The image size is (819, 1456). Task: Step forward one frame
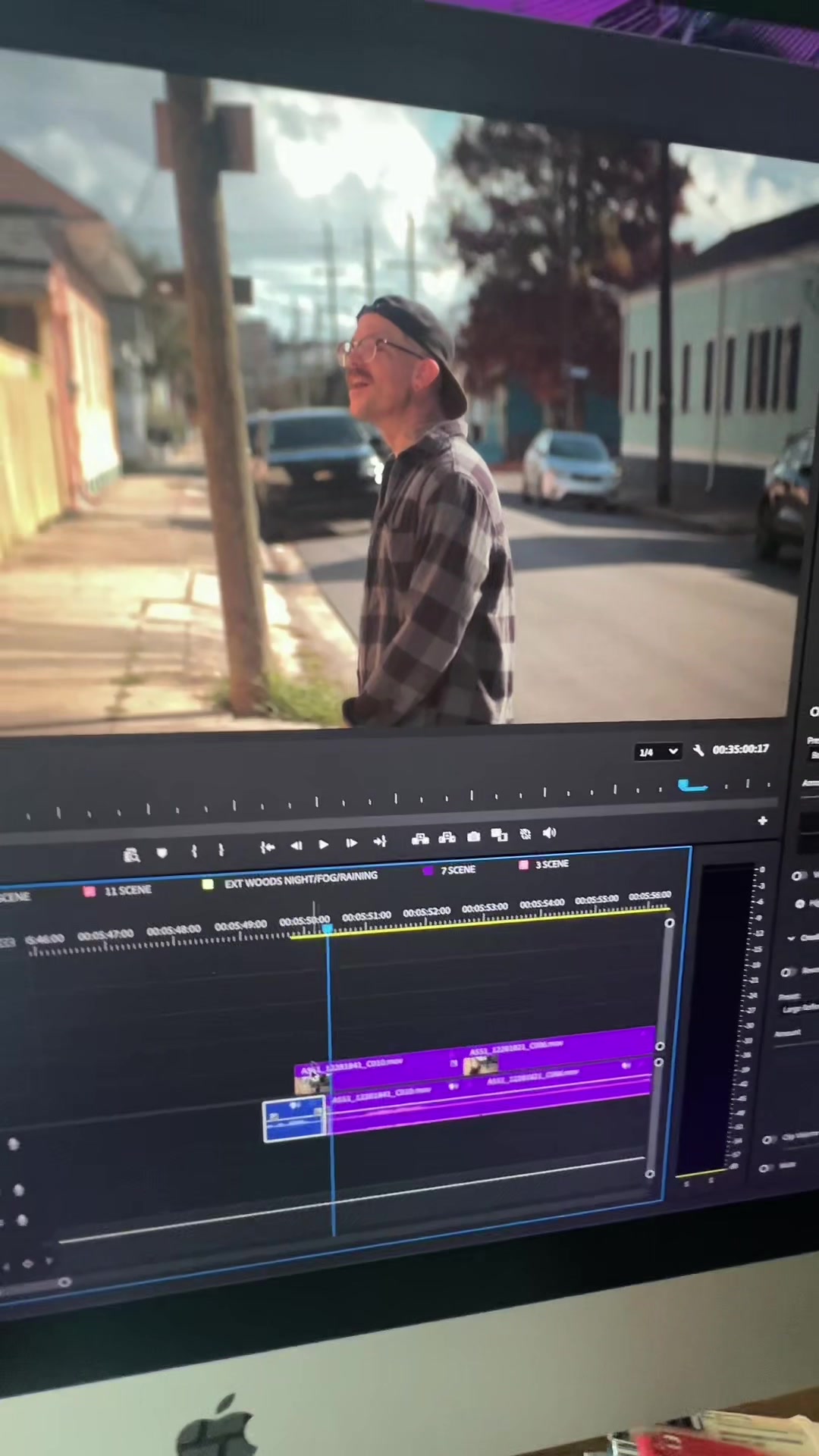pyautogui.click(x=351, y=843)
